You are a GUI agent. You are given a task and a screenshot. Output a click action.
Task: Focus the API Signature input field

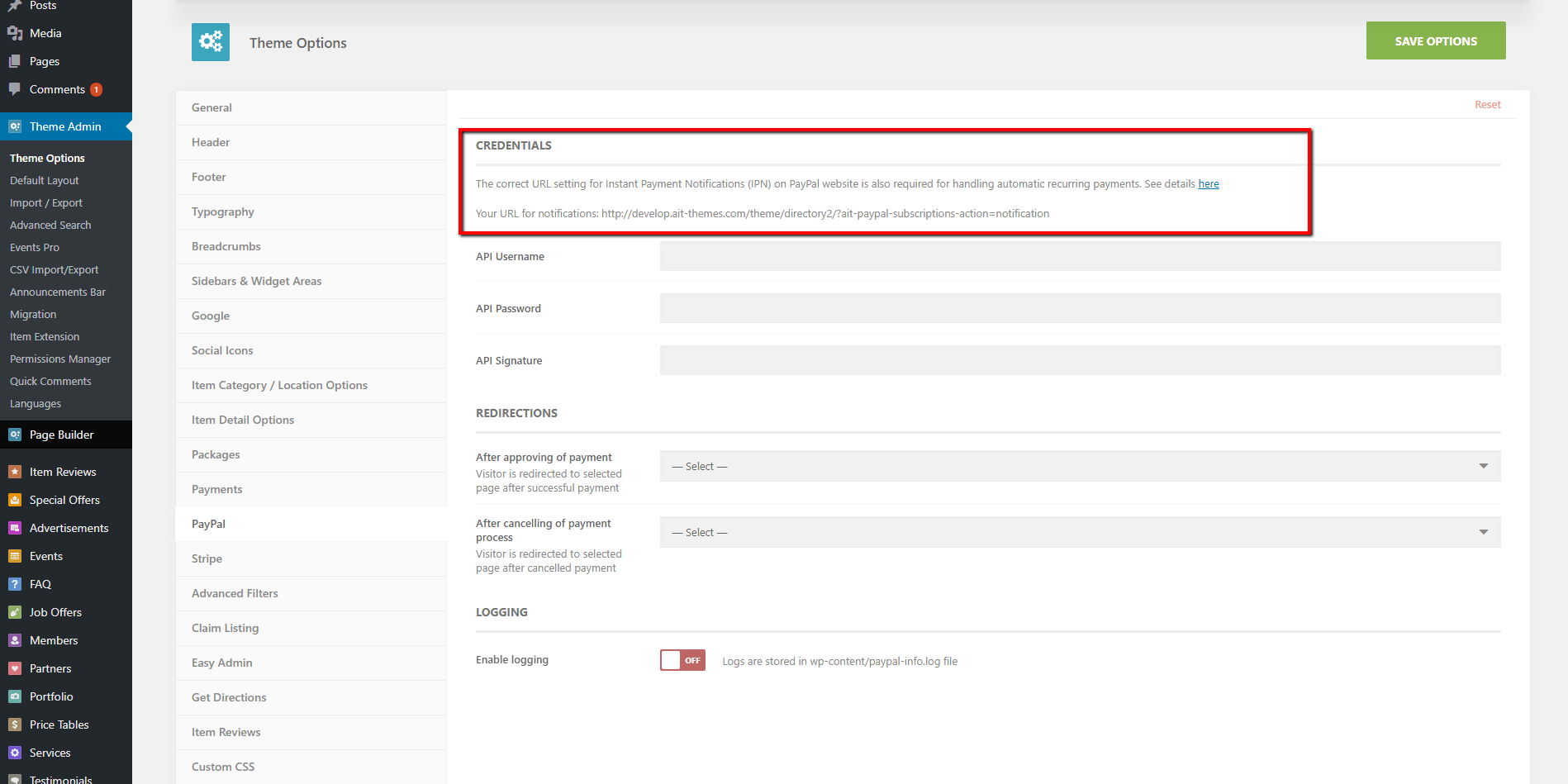pos(1080,360)
